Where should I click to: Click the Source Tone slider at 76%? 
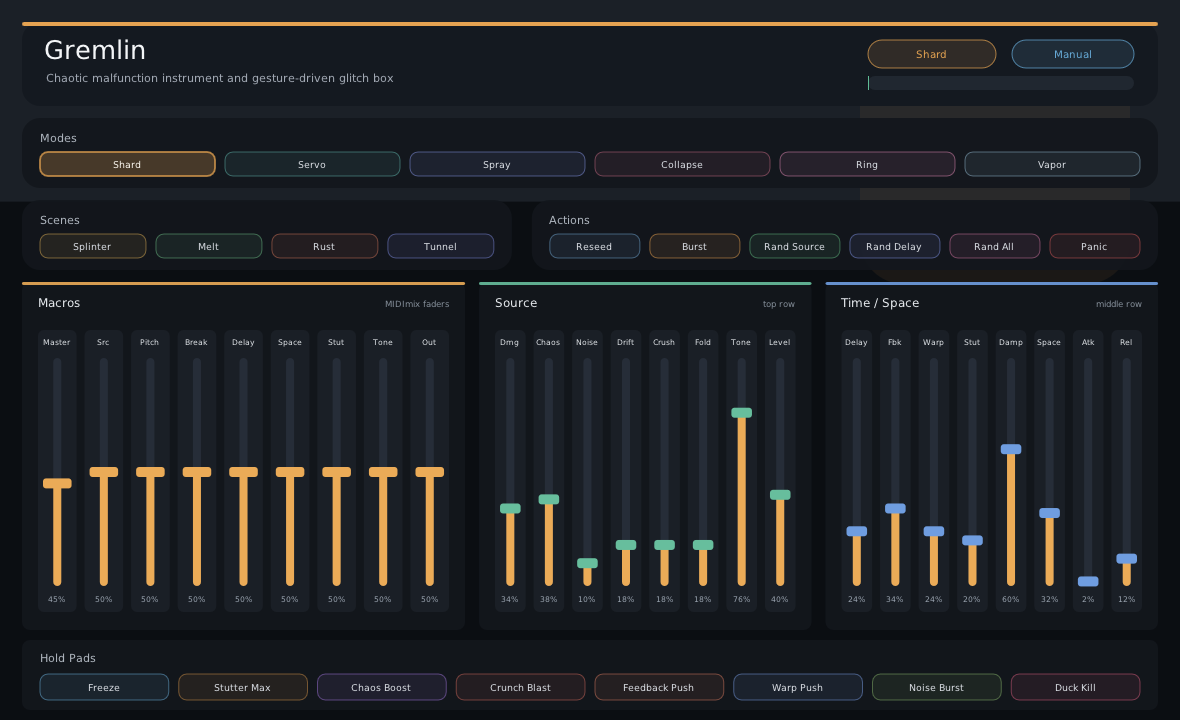pyautogui.click(x=741, y=413)
